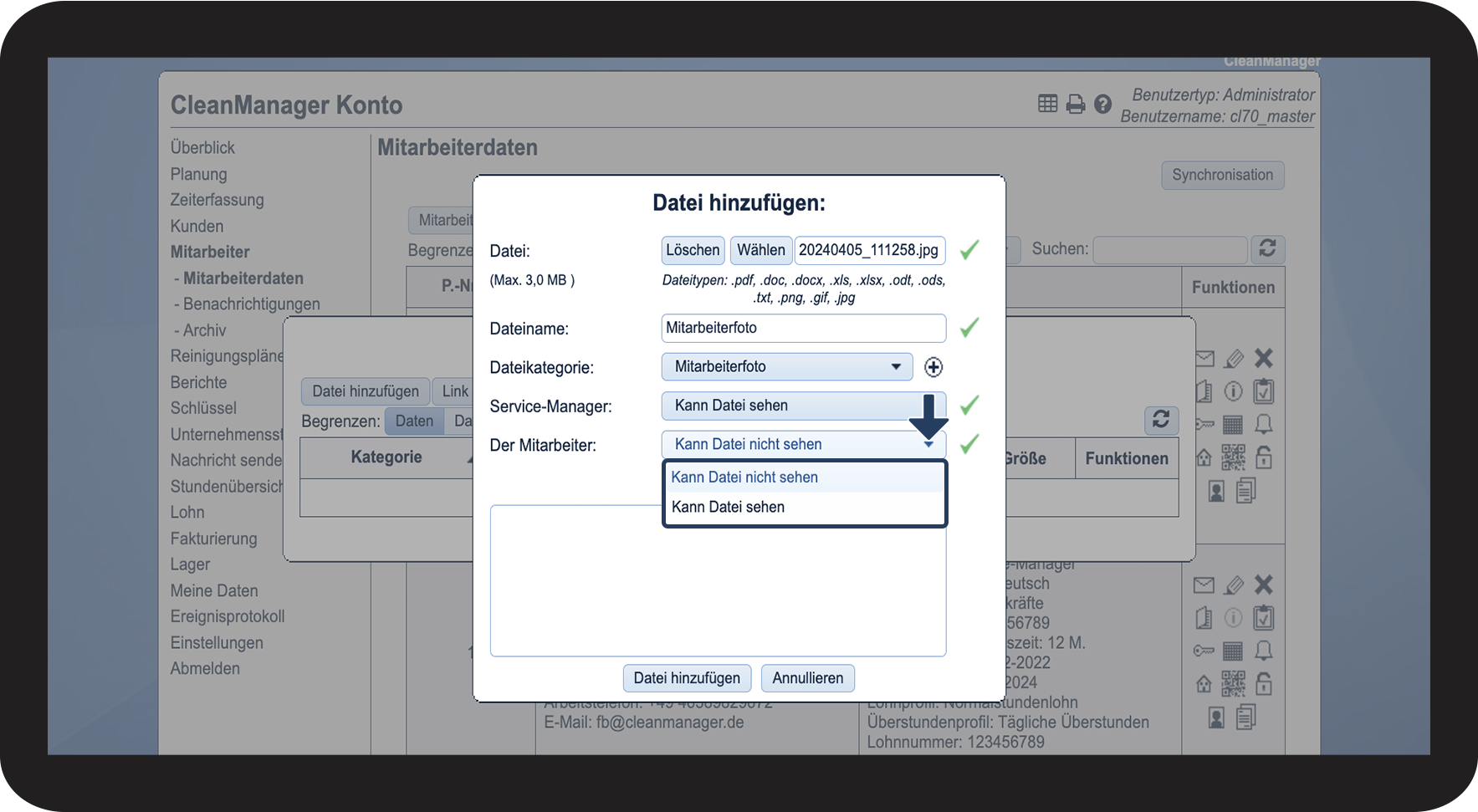Sort by the Kategorie column header

pos(386,457)
